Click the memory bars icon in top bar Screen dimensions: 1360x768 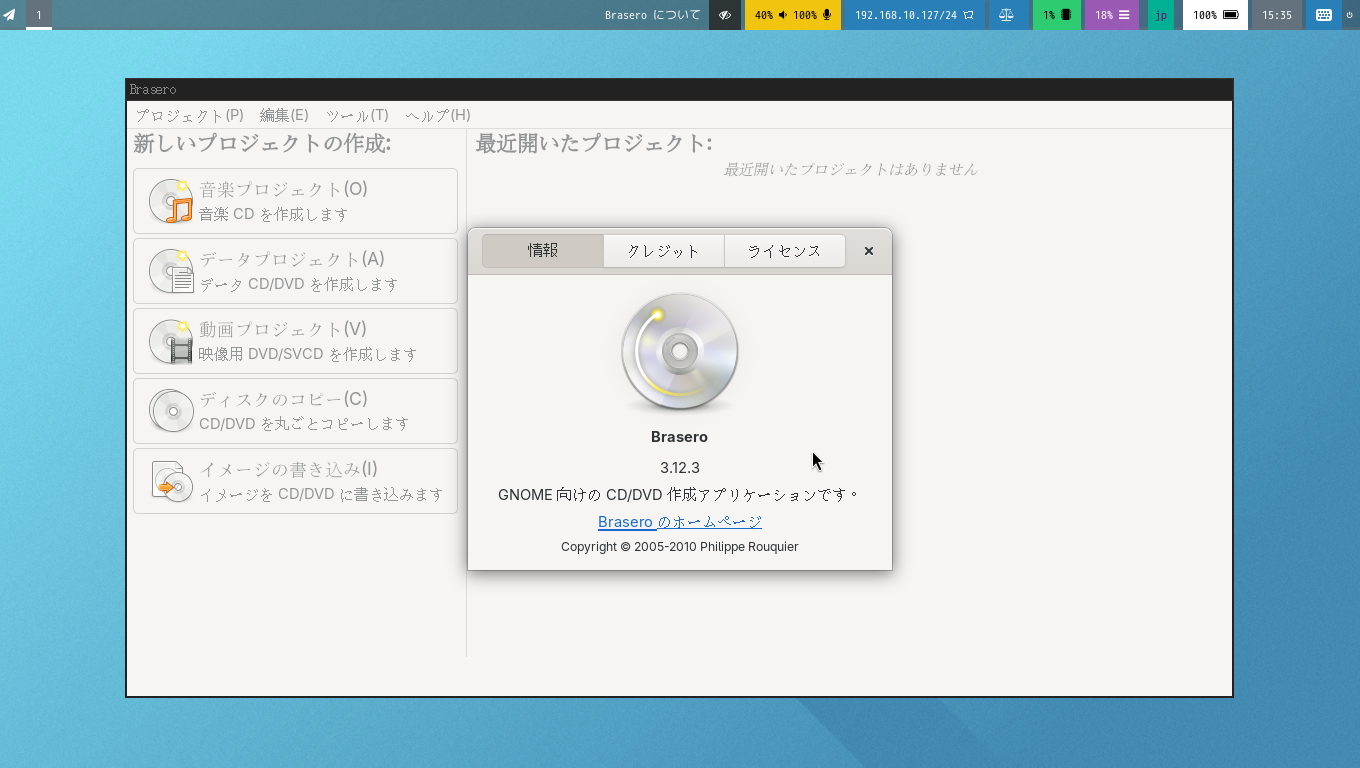(1124, 15)
